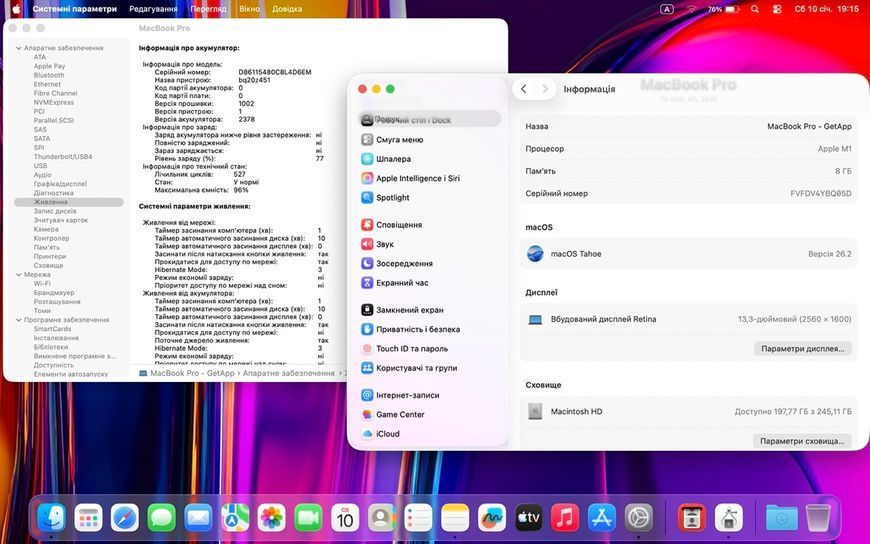Select Wi-Fi under Мережа tree

click(42, 284)
